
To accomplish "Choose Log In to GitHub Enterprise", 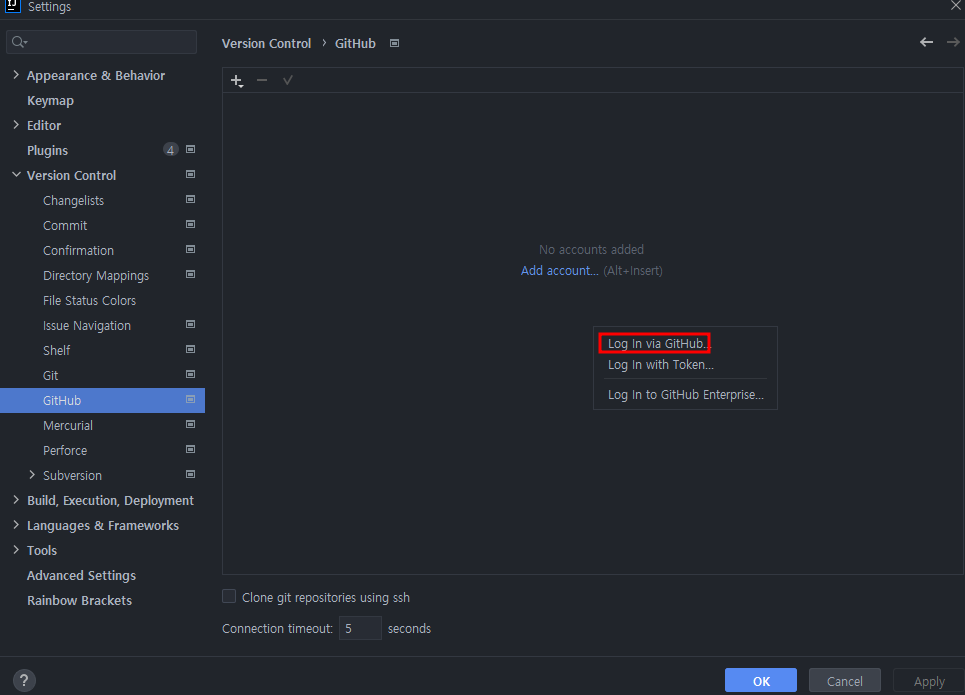I will pyautogui.click(x=686, y=395).
